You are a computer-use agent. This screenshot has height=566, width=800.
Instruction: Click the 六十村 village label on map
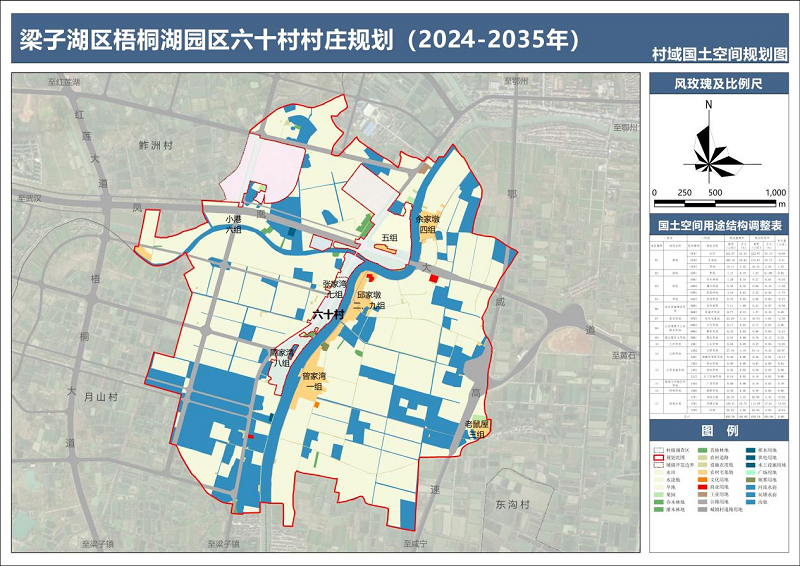(x=327, y=315)
